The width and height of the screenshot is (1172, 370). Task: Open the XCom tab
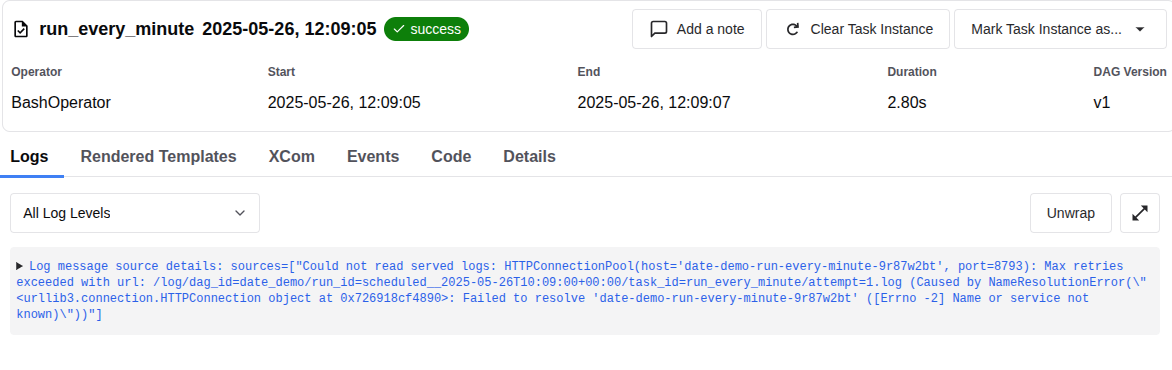click(292, 156)
